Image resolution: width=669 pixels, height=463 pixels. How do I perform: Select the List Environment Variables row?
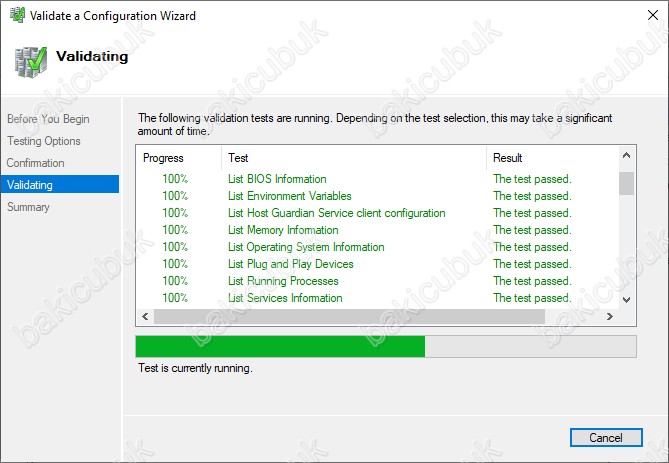pyautogui.click(x=378, y=196)
